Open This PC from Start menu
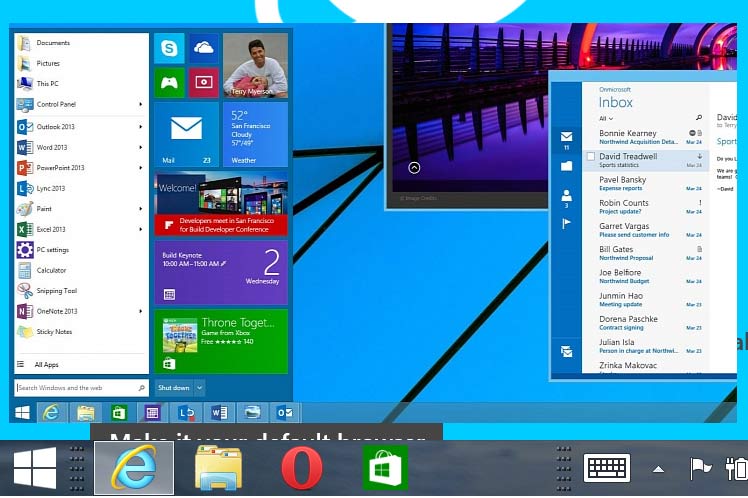748x498 pixels. 47,84
